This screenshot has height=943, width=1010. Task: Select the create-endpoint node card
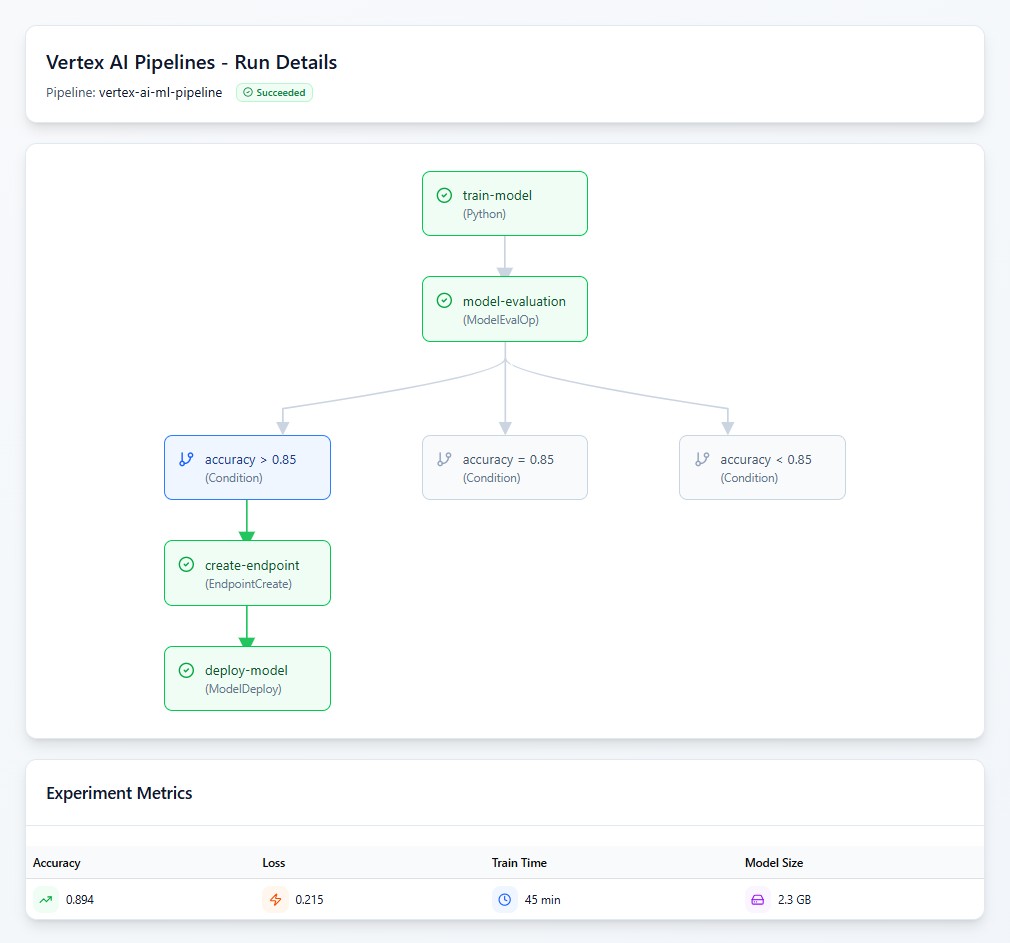(247, 573)
